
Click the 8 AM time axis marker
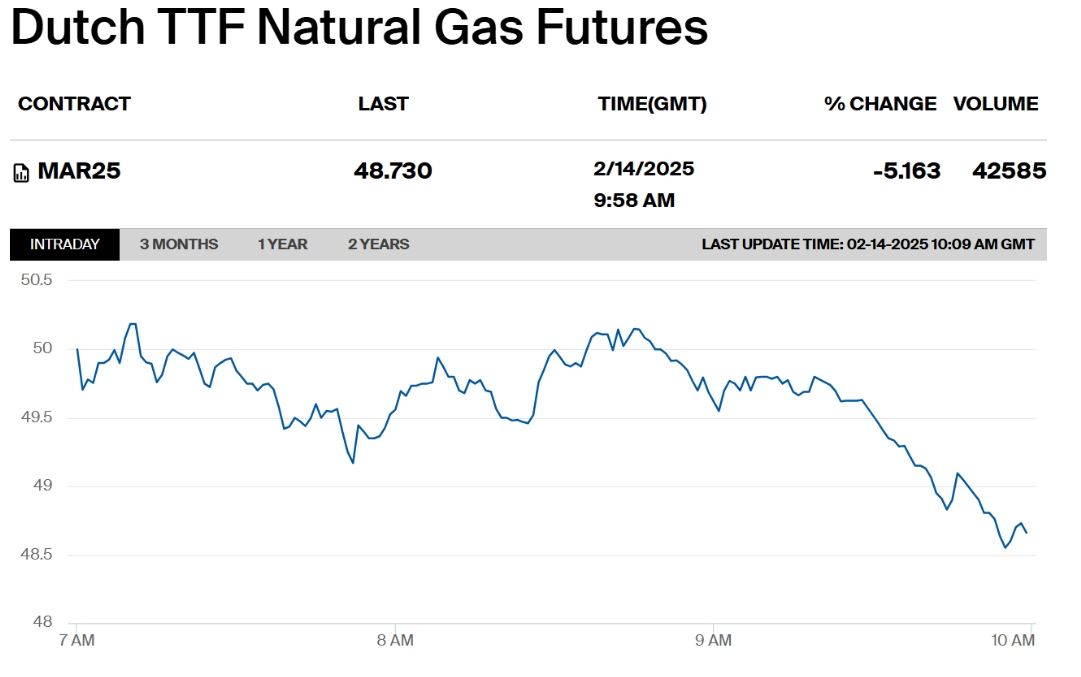(395, 640)
